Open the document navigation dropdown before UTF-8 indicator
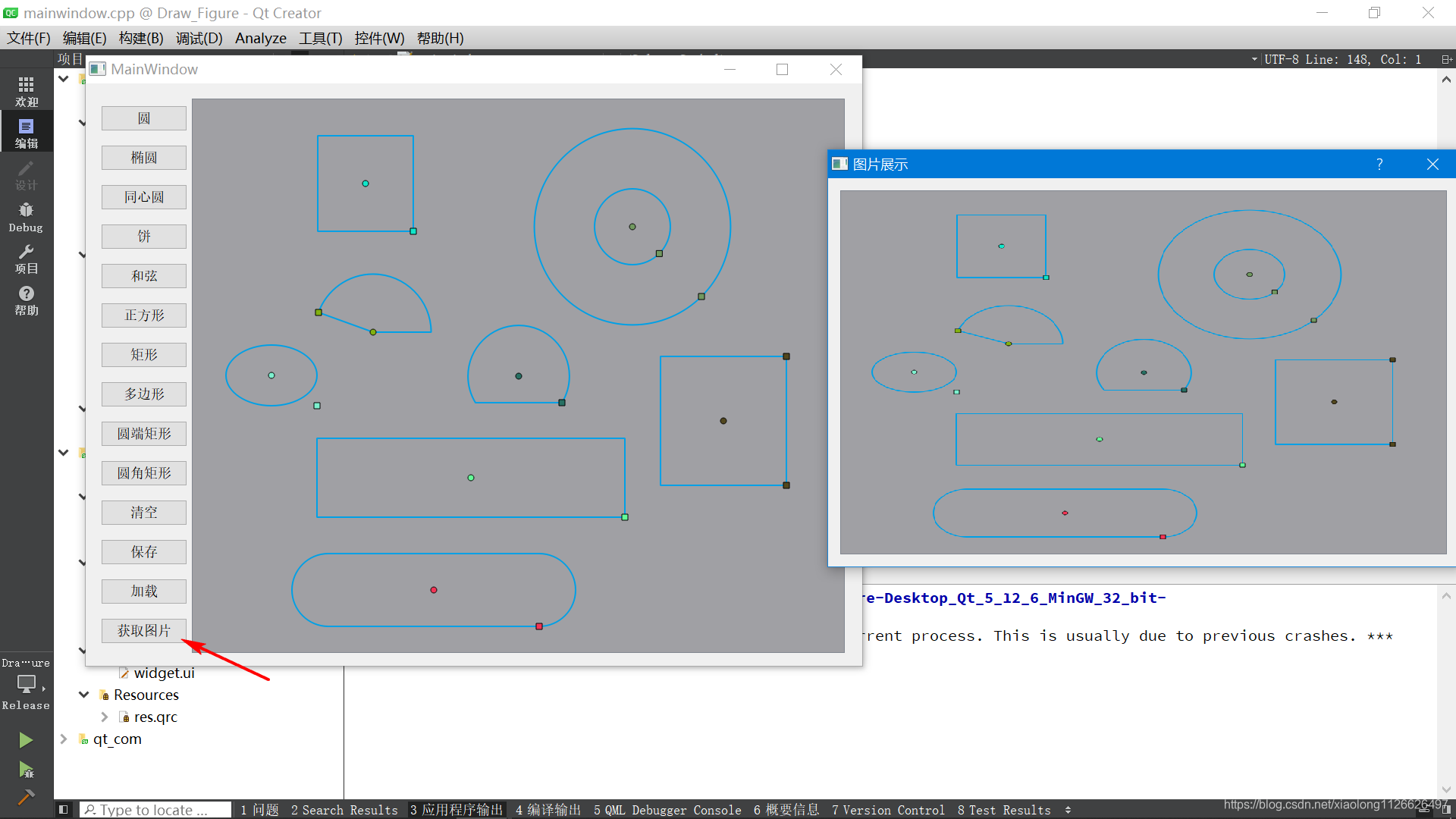1456x819 pixels. [1254, 58]
